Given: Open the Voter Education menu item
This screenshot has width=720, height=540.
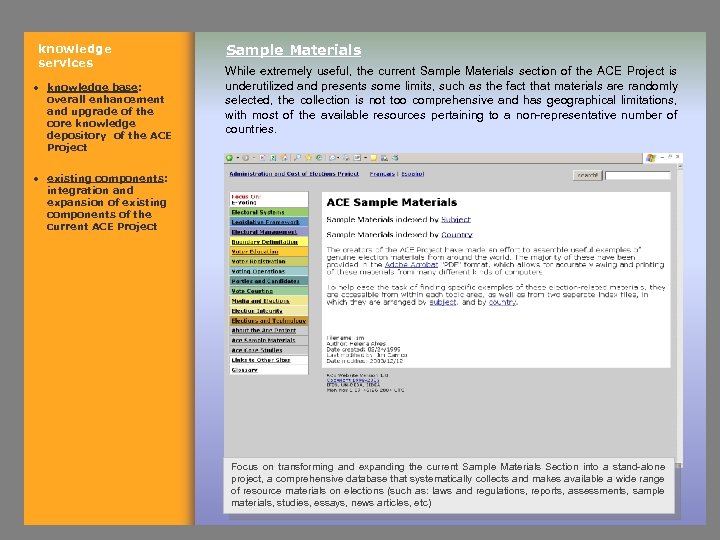Looking at the screenshot, I should coord(269,252).
